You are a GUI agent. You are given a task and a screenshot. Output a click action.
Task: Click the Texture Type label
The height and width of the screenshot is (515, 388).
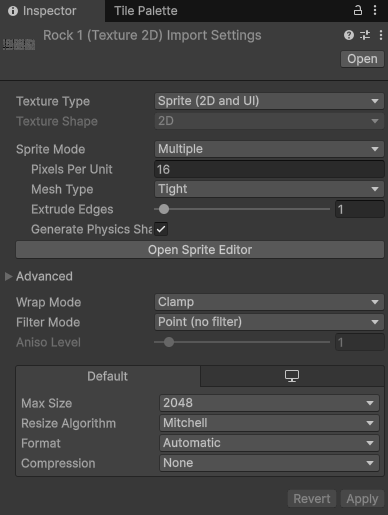click(53, 101)
